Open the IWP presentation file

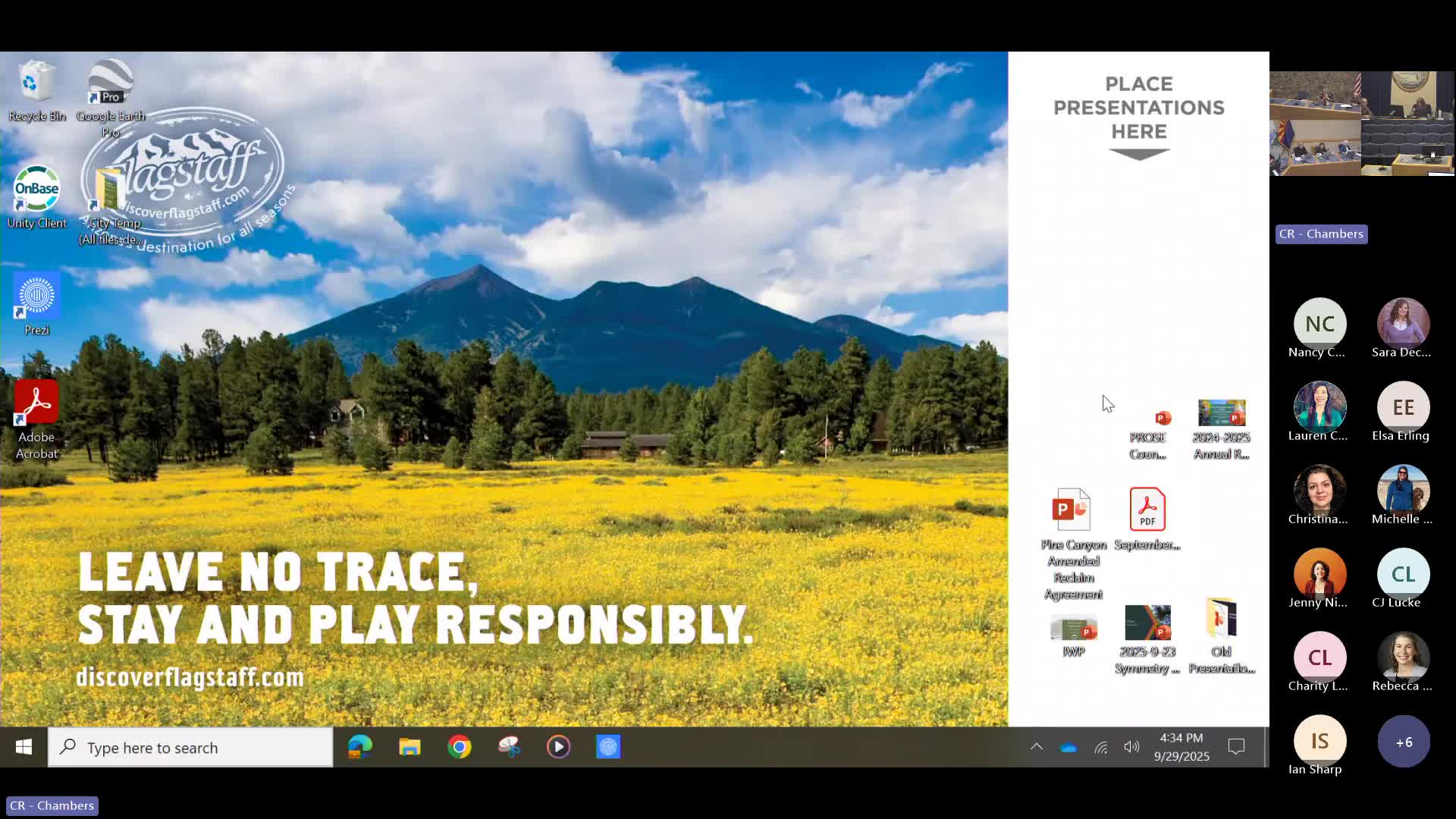coord(1073,628)
